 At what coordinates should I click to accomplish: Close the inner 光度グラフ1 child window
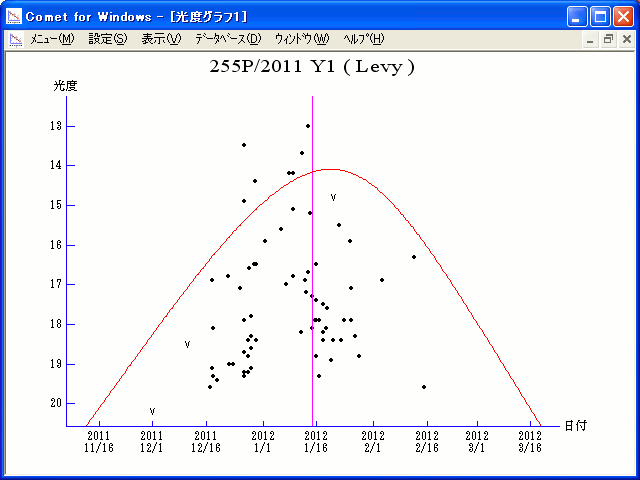coord(624,39)
